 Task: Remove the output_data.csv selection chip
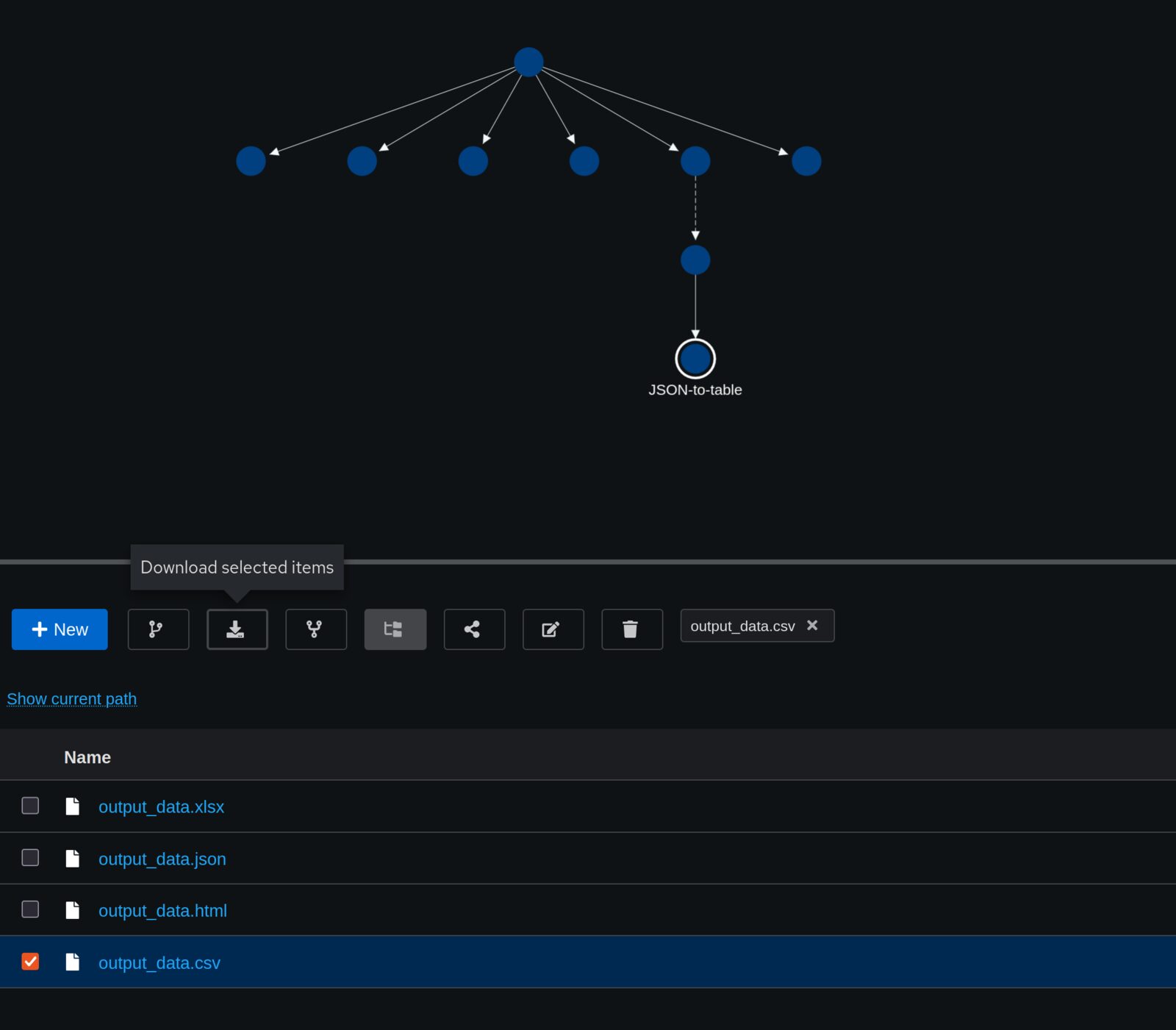pyautogui.click(x=812, y=625)
